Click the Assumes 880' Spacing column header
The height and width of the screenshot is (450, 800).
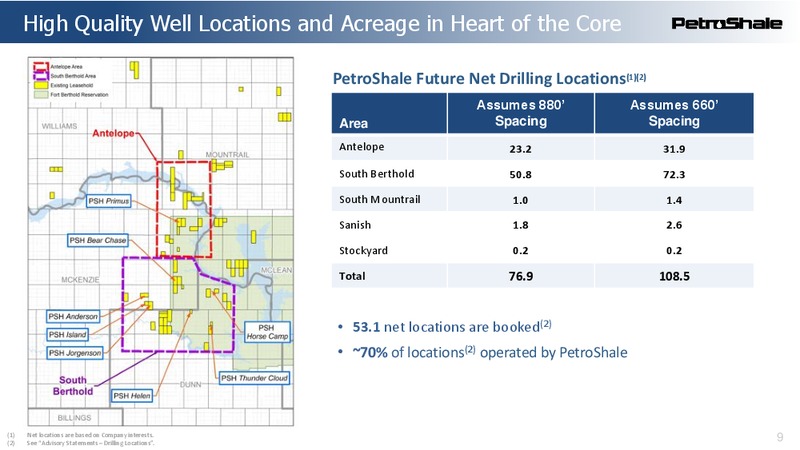coord(520,113)
